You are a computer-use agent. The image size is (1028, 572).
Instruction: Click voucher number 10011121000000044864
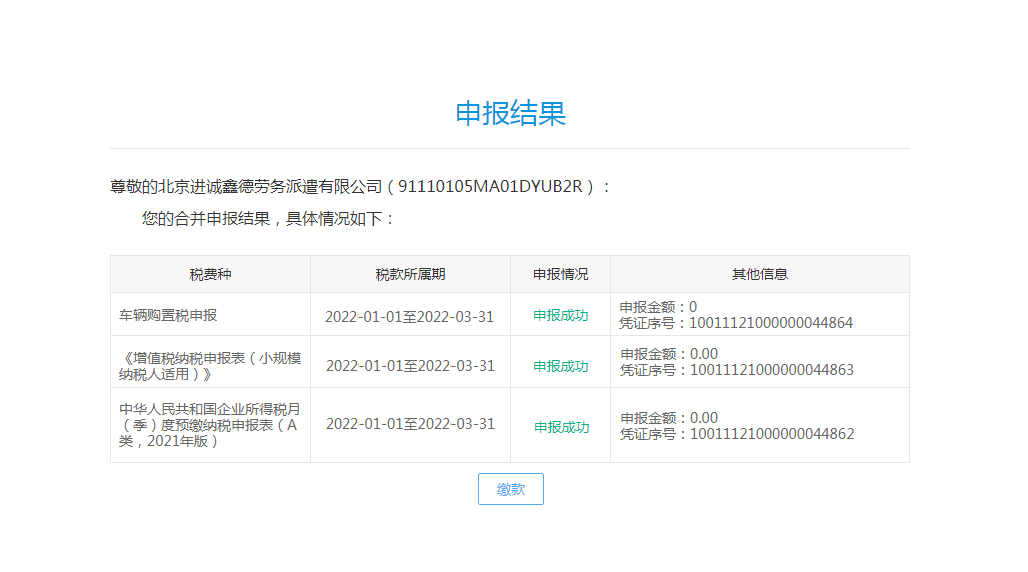(770, 323)
